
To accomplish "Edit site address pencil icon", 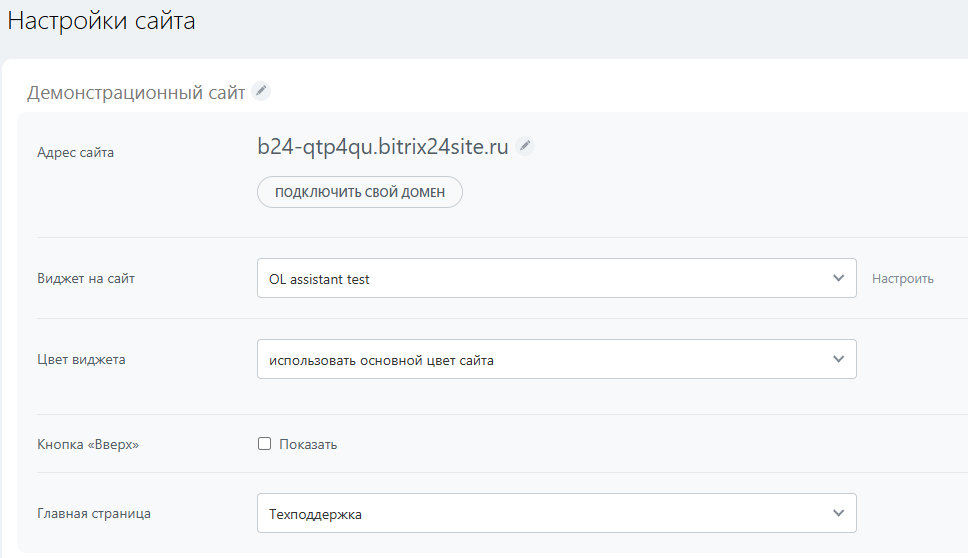I will pyautogui.click(x=525, y=146).
